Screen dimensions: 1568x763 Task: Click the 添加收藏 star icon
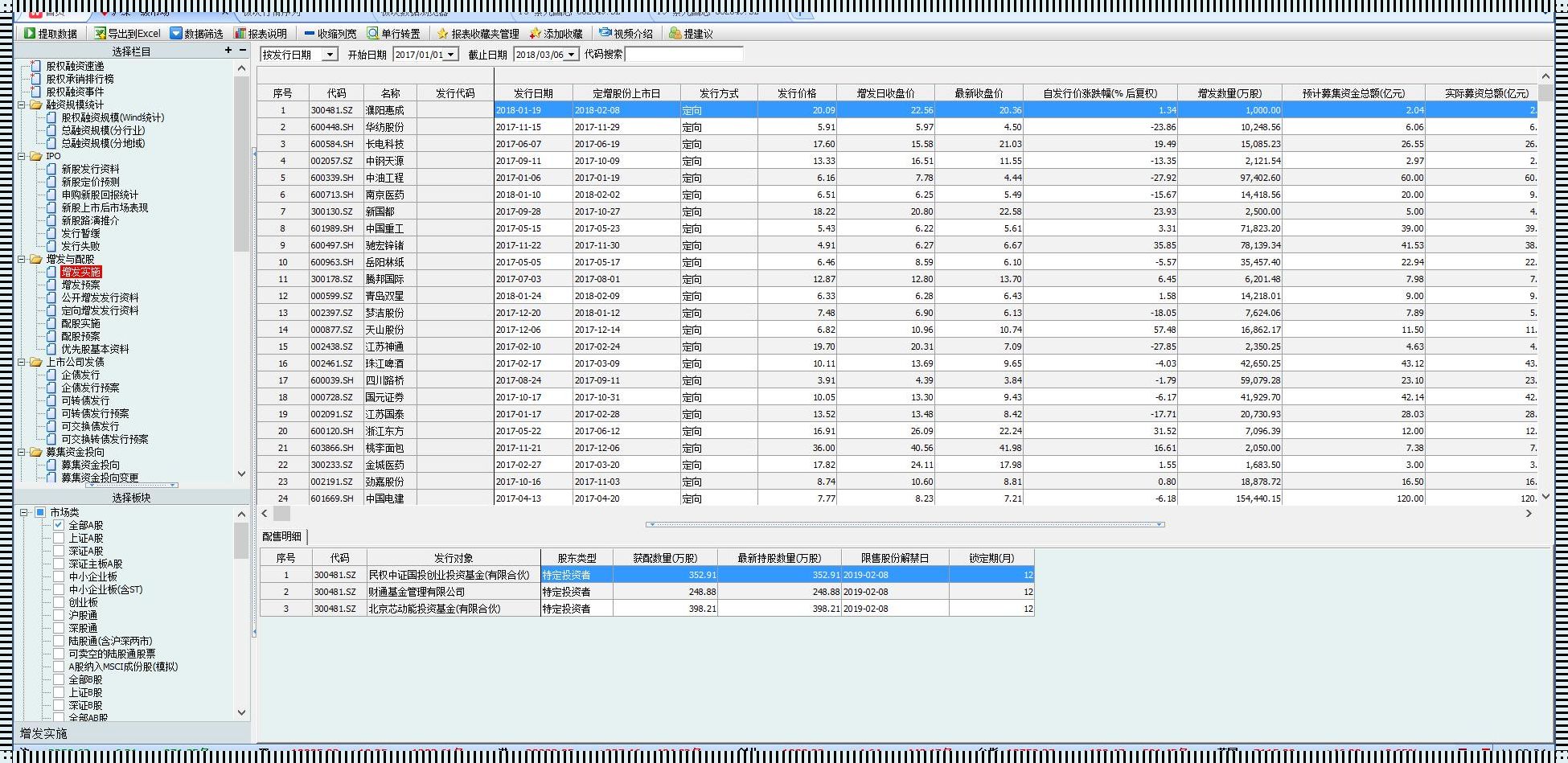point(536,34)
